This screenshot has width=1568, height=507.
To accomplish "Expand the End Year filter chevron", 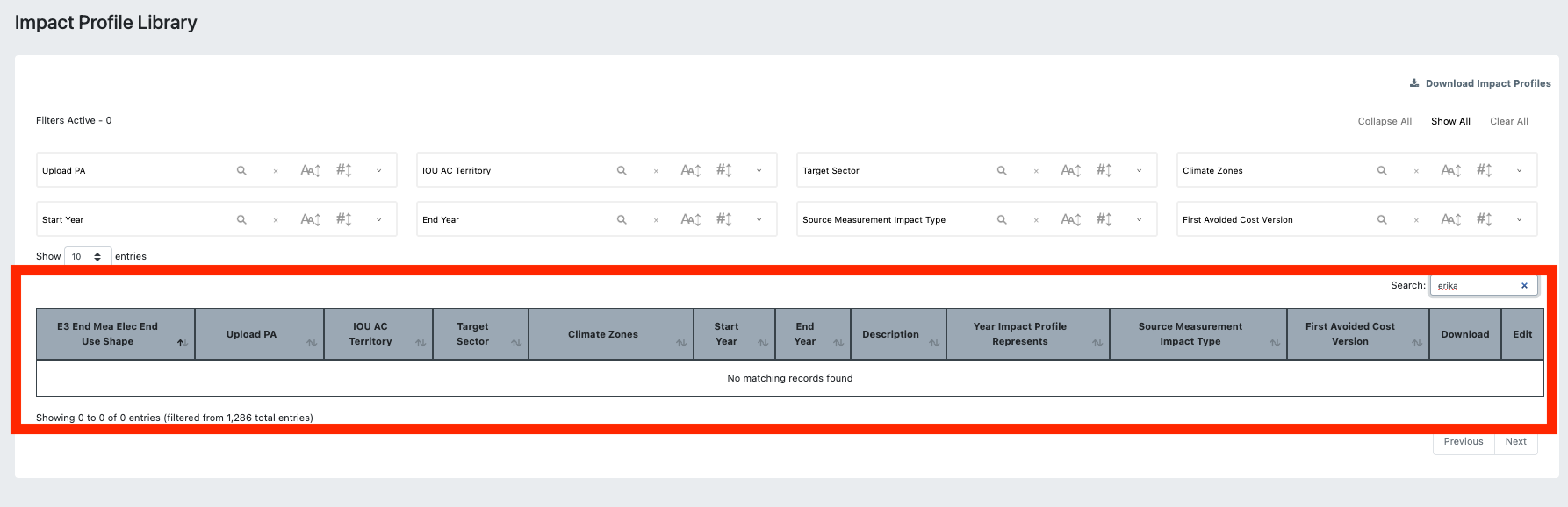I will [759, 219].
